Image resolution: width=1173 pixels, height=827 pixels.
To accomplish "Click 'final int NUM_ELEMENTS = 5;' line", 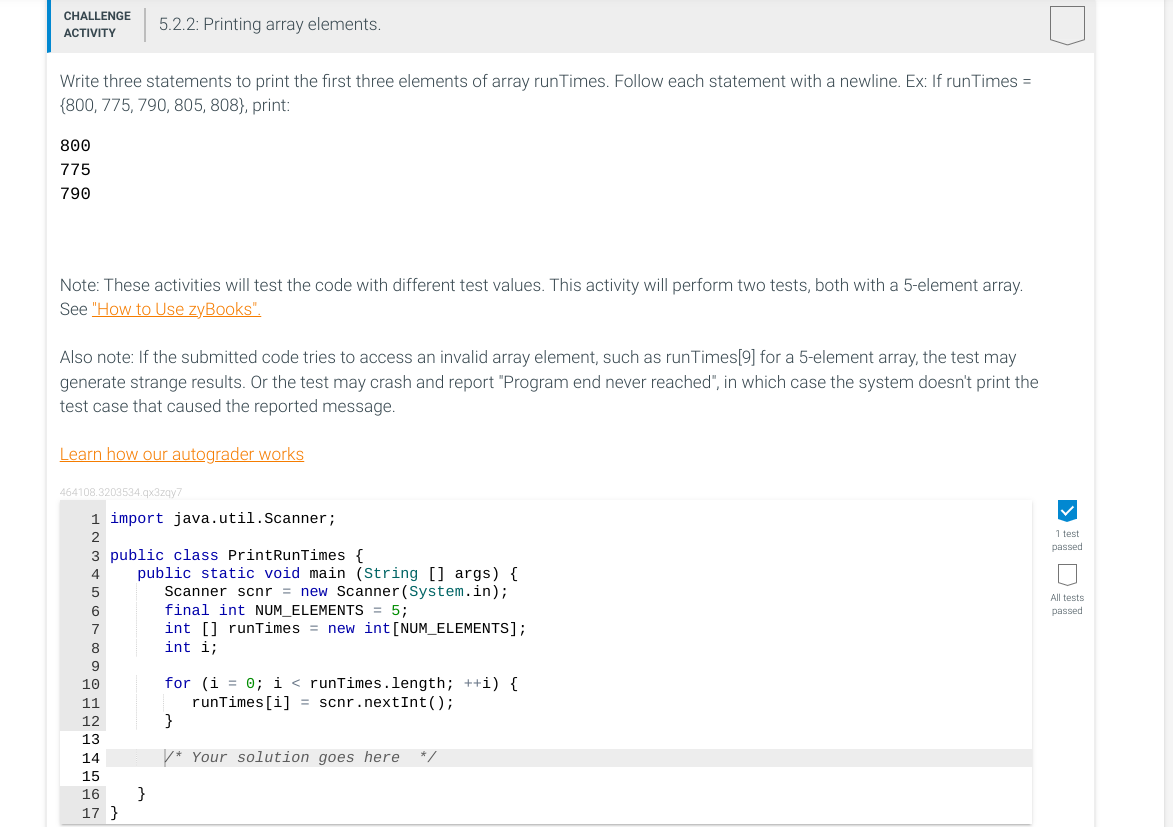I will (x=287, y=610).
